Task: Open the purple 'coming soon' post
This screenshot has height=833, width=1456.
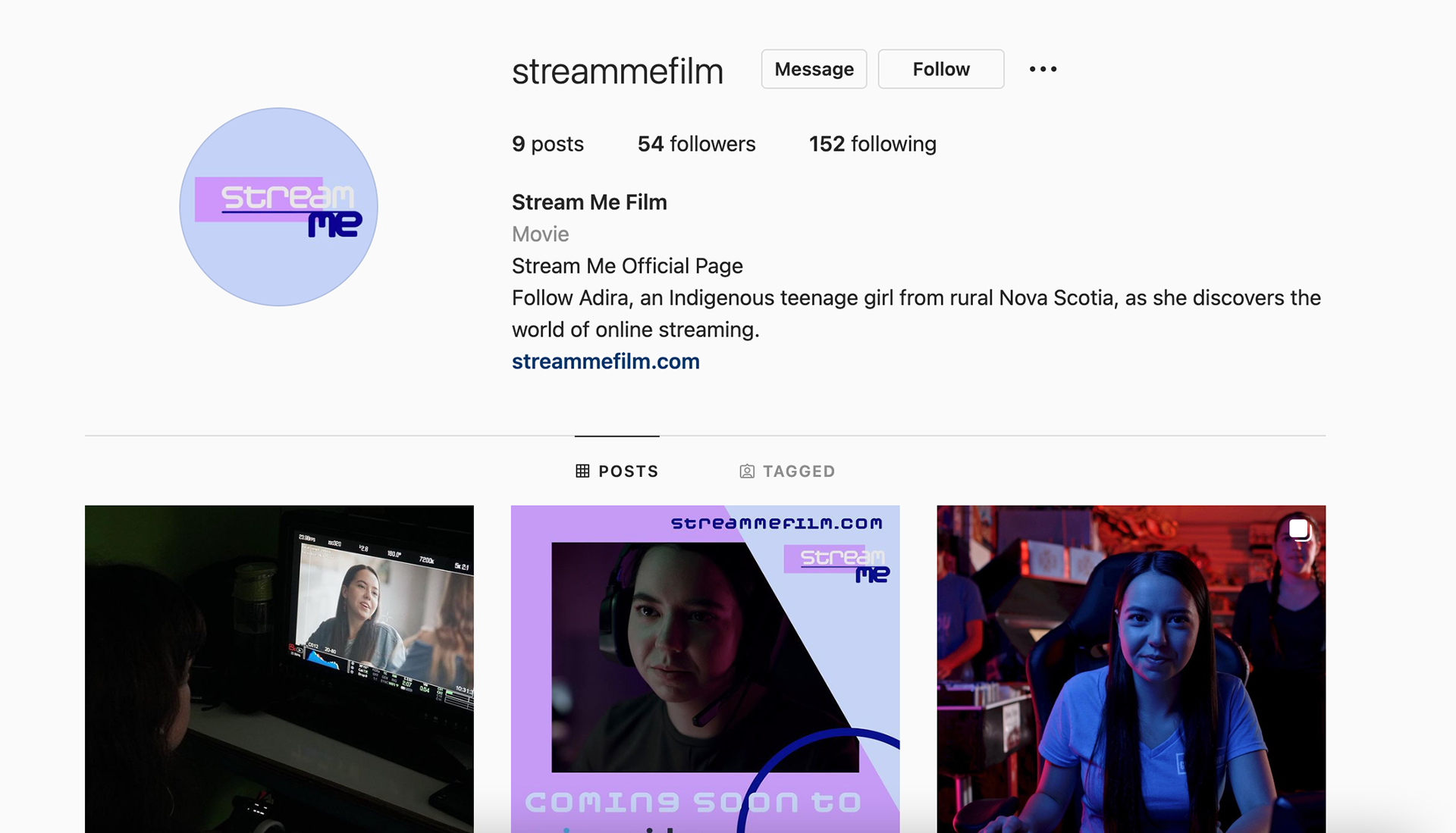Action: tap(704, 669)
